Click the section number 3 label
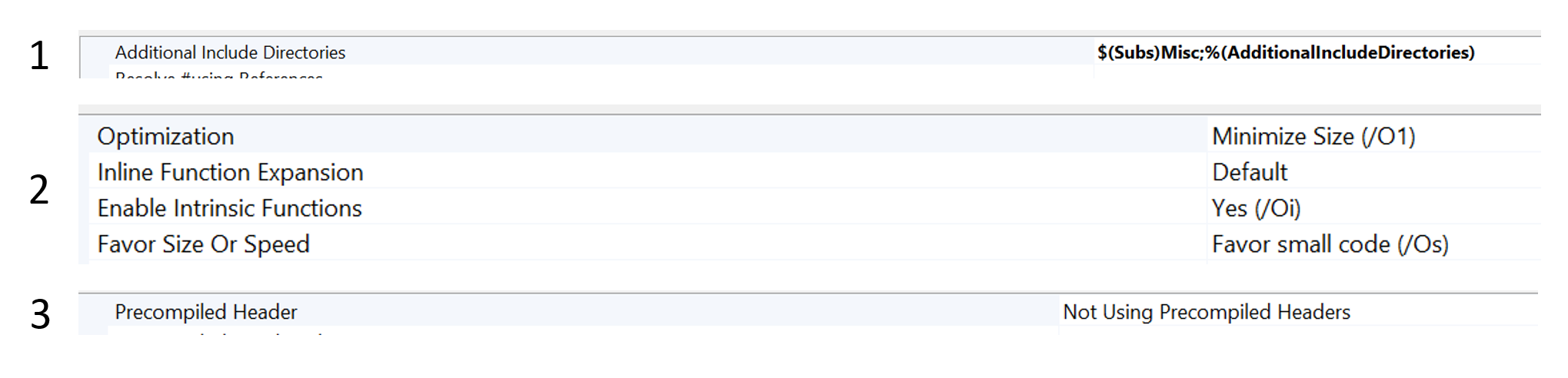 [x=40, y=314]
